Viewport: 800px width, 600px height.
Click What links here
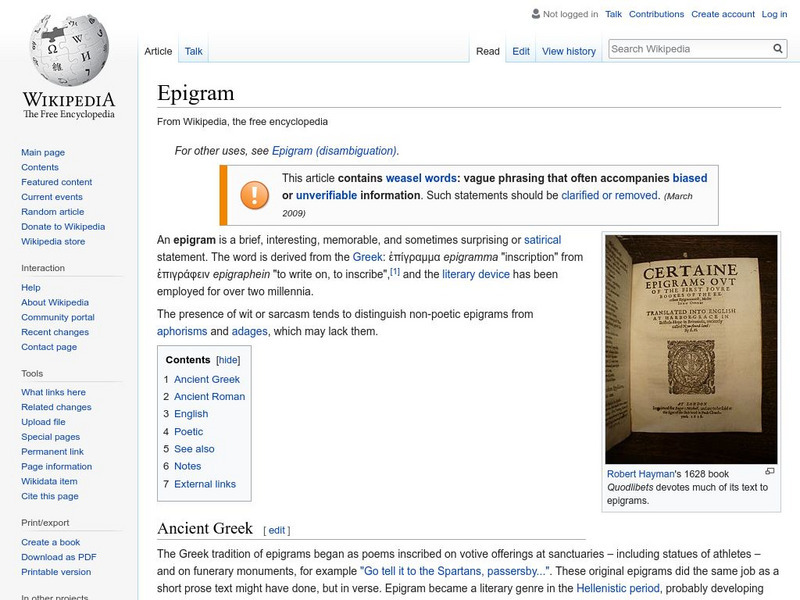click(53, 392)
